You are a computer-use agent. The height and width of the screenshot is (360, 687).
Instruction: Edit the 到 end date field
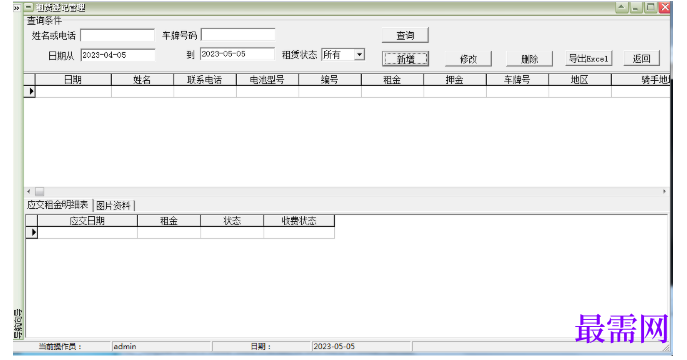point(237,54)
